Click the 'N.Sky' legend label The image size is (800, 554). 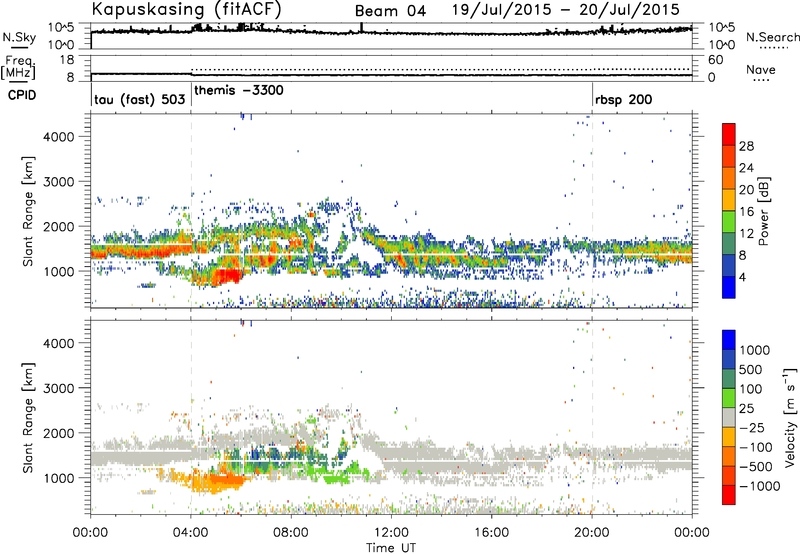tap(19, 37)
